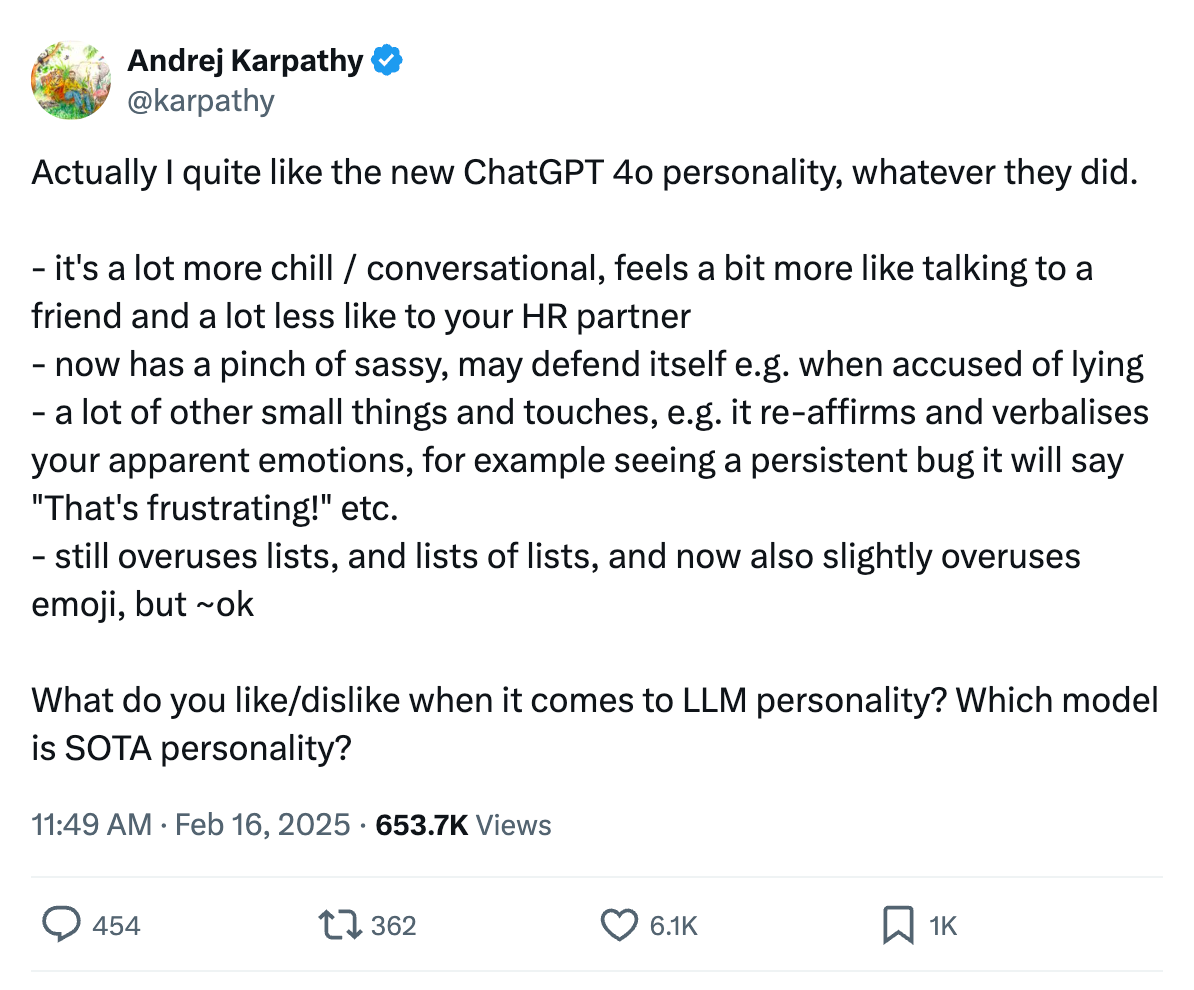
Task: Open the reply speech-bubble icon
Action: (x=62, y=925)
